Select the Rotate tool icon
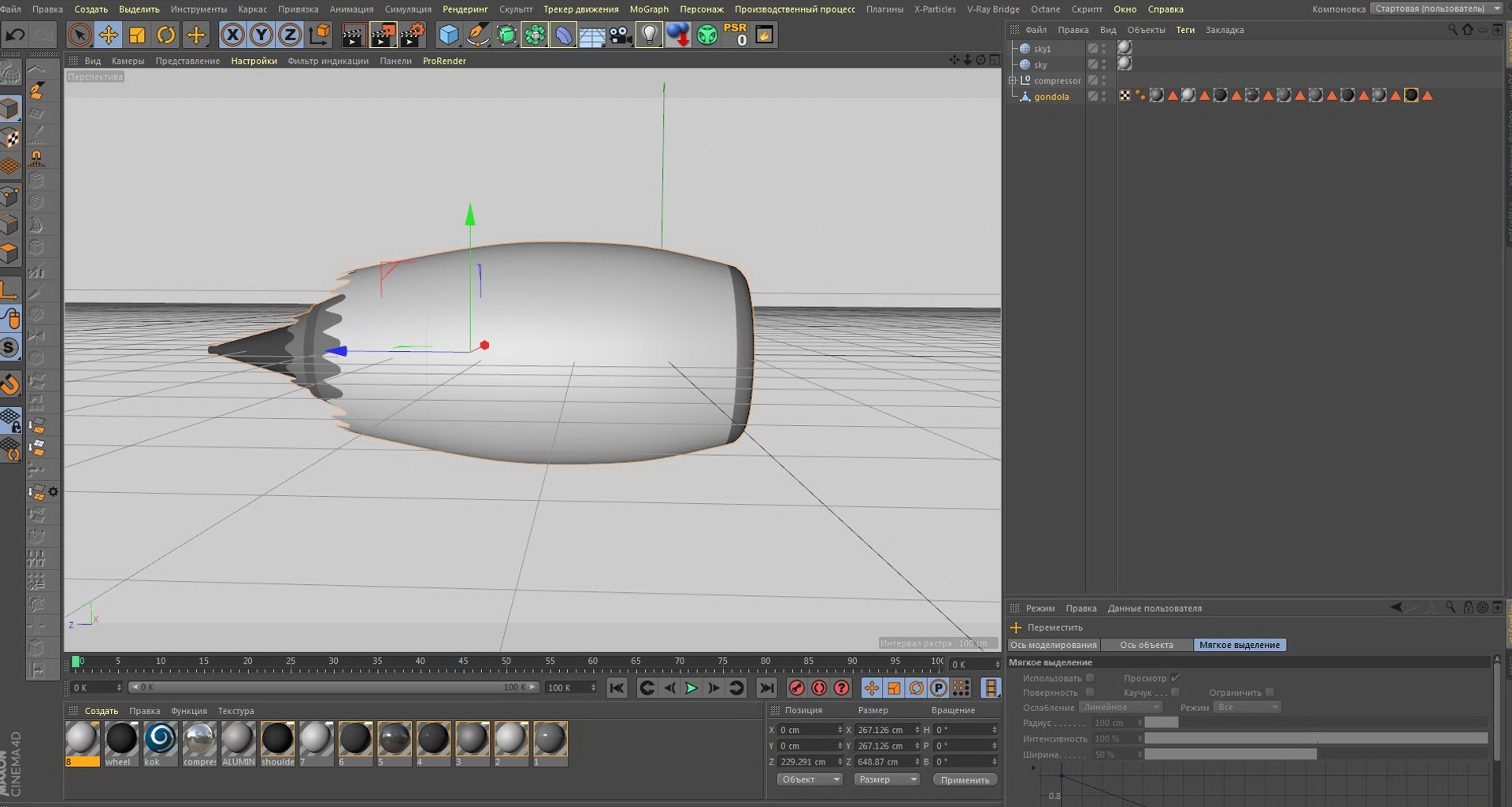The image size is (1512, 807). 165,35
